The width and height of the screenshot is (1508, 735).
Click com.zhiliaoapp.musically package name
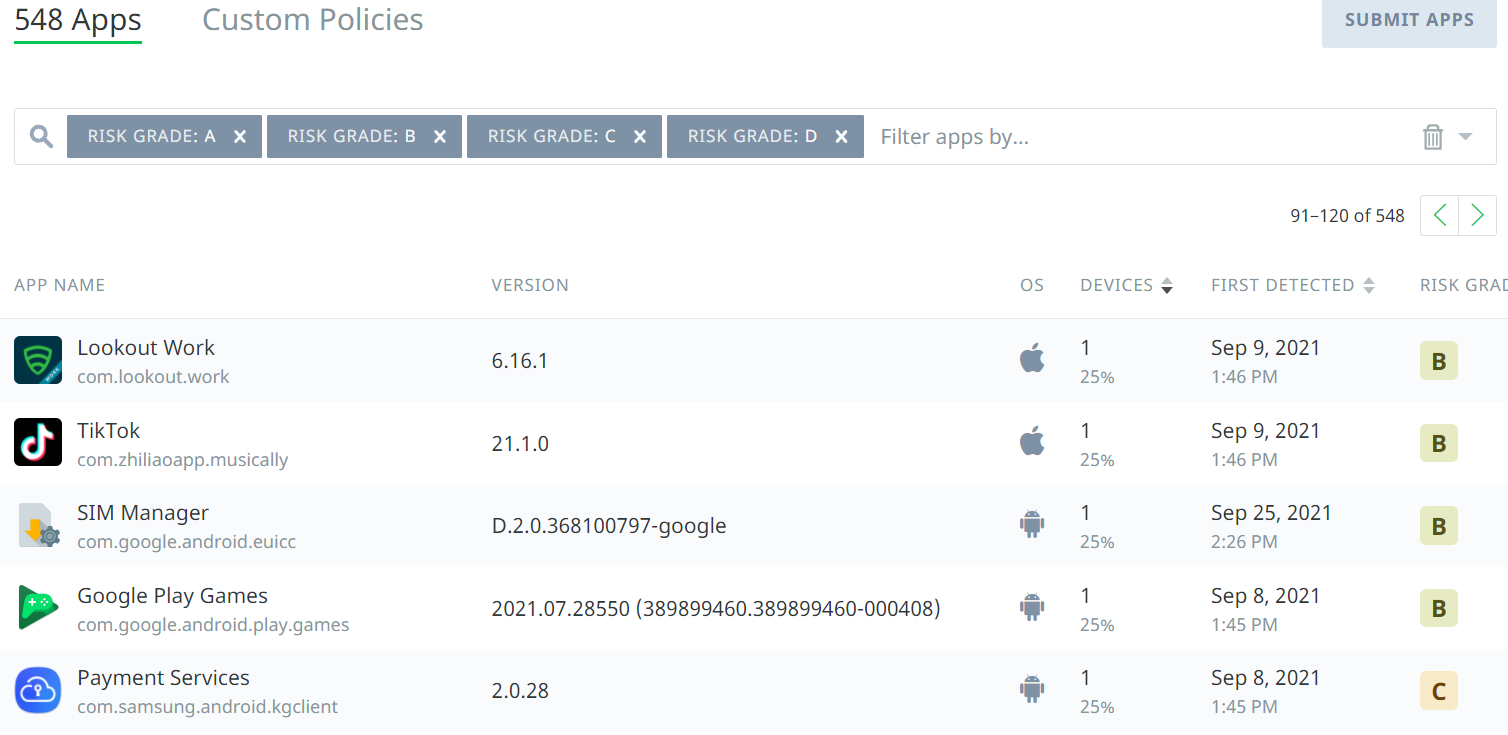pos(183,460)
